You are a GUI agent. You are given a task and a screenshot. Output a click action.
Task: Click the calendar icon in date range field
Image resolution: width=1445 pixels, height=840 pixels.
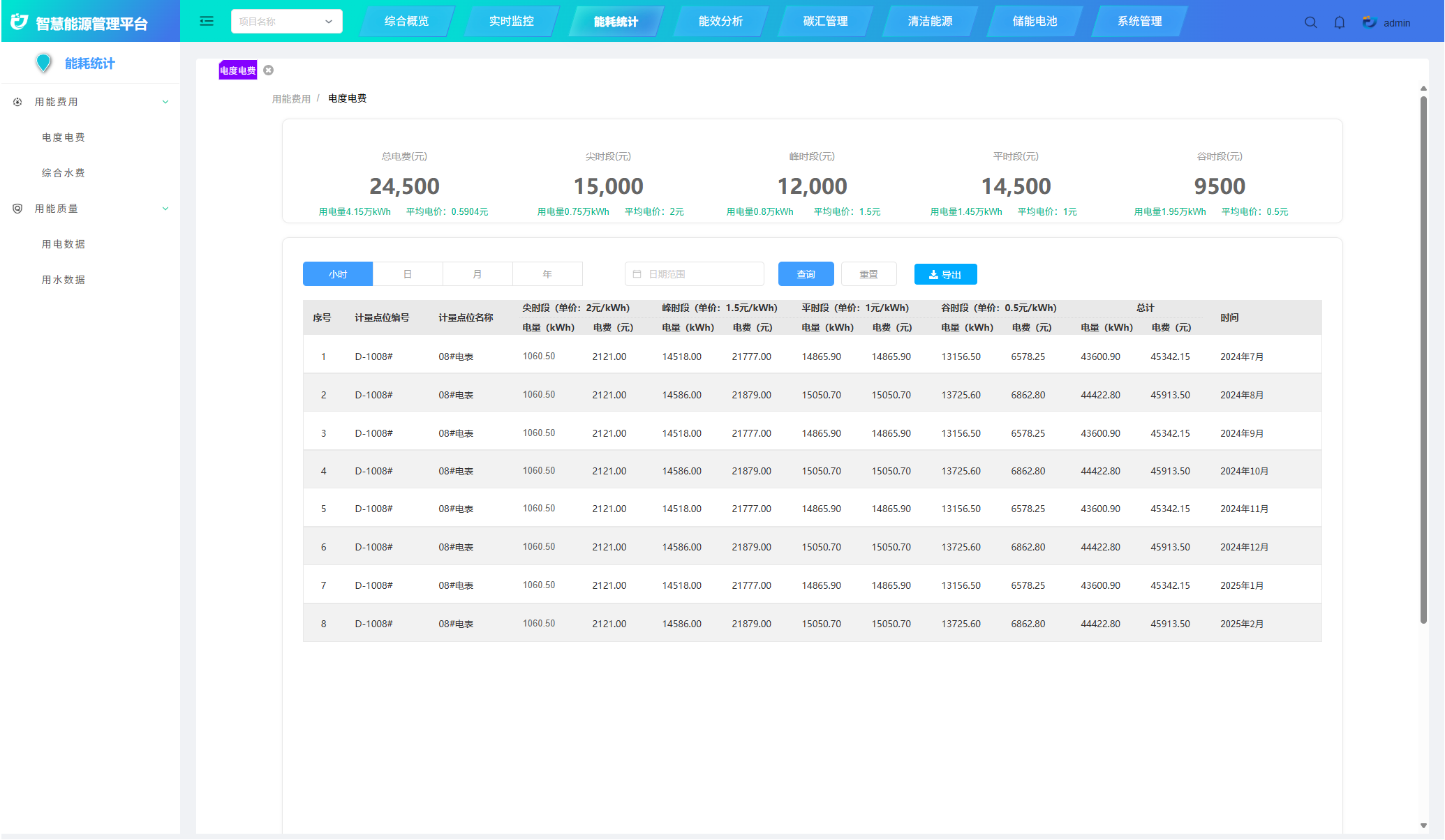point(637,274)
